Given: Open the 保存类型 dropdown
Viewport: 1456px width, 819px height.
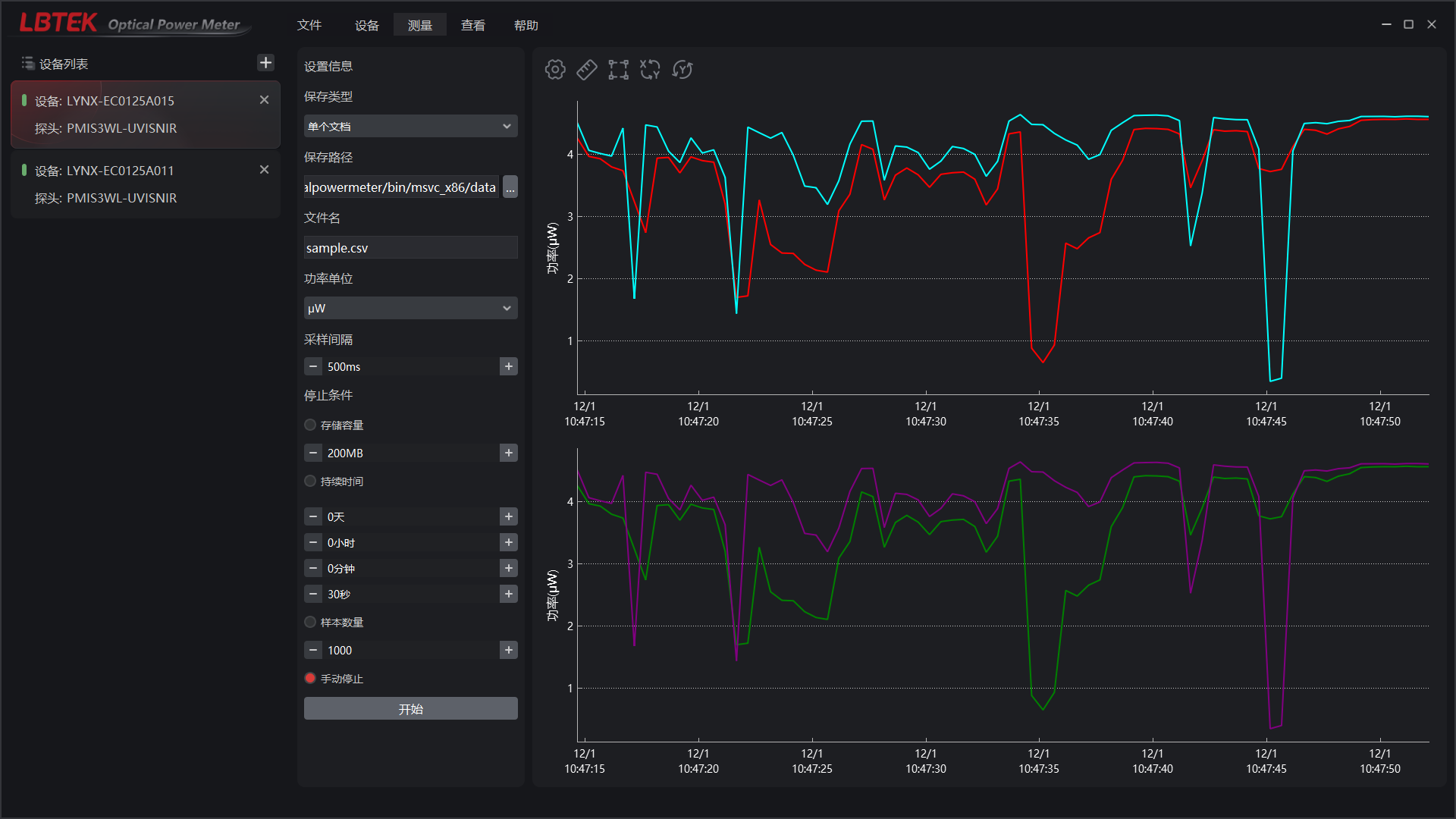Looking at the screenshot, I should (410, 127).
